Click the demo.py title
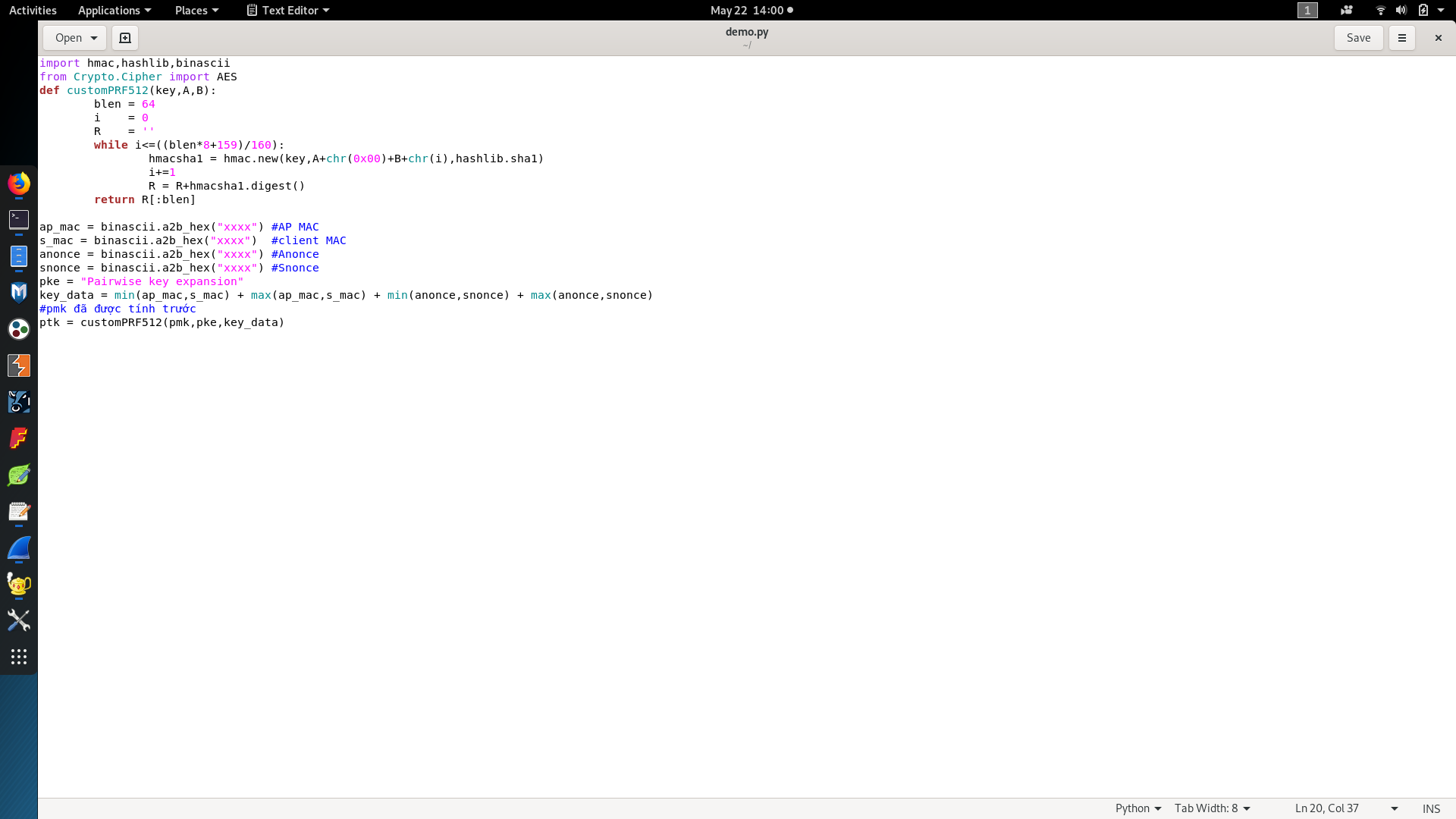The width and height of the screenshot is (1456, 819). click(747, 32)
